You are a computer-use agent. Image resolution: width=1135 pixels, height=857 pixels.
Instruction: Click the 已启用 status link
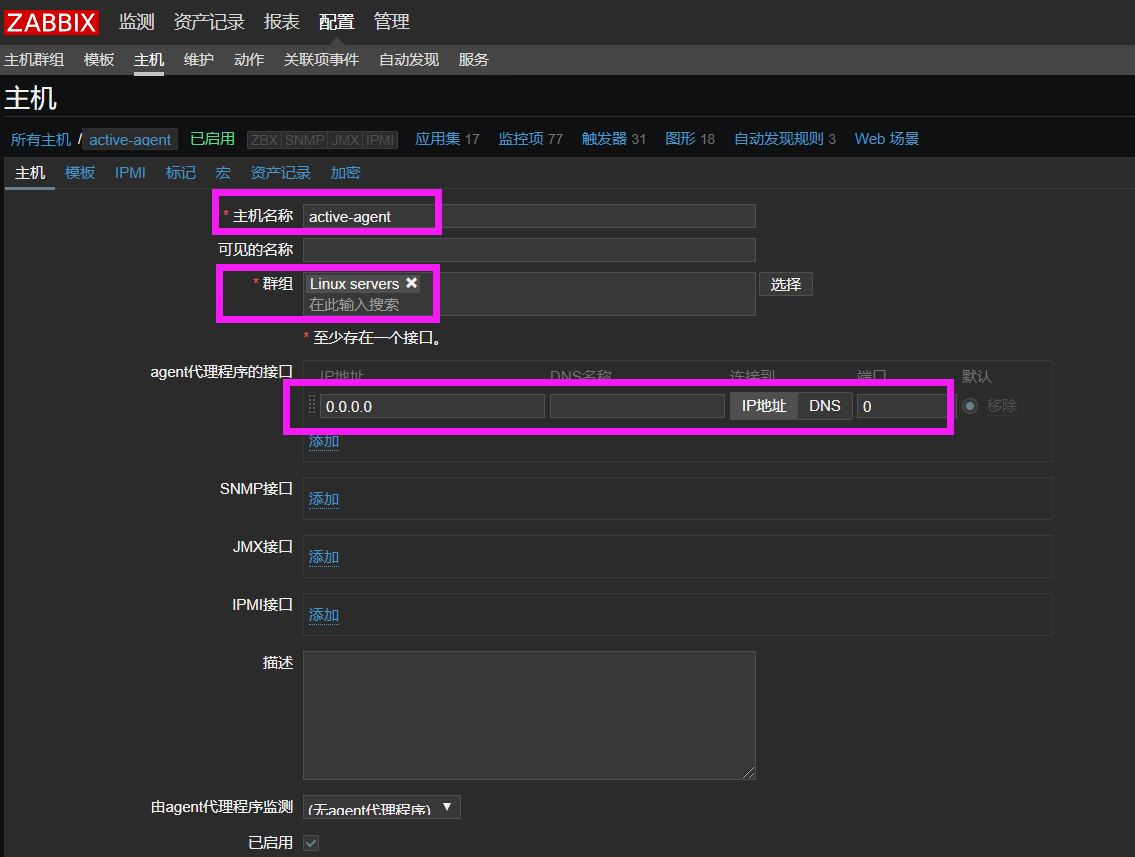212,138
